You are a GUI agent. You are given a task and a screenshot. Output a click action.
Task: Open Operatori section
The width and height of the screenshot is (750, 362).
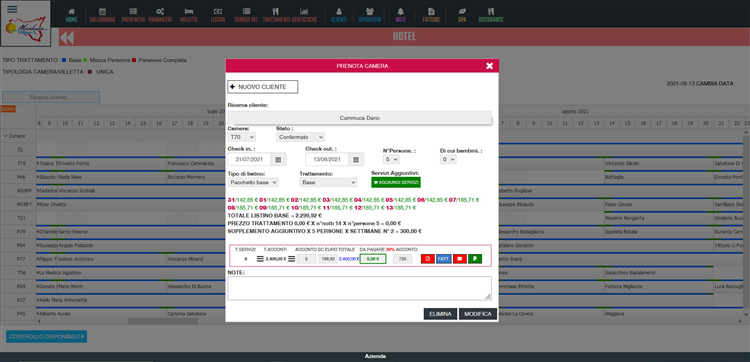[370, 15]
